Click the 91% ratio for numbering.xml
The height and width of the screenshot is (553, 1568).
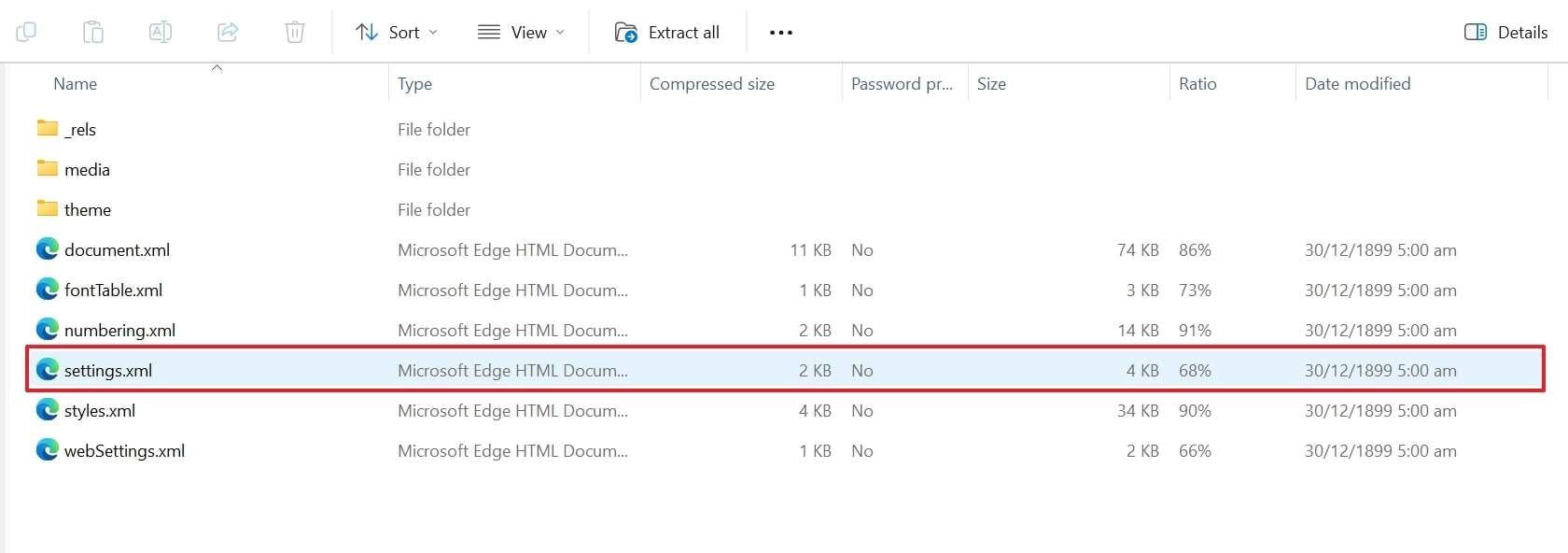pyautogui.click(x=1195, y=330)
